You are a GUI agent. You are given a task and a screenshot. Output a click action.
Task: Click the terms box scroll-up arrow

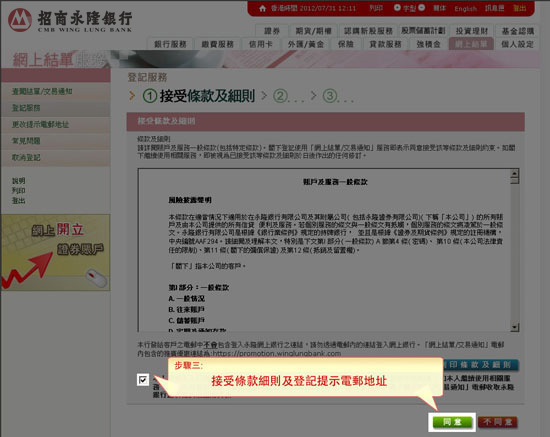click(515, 173)
